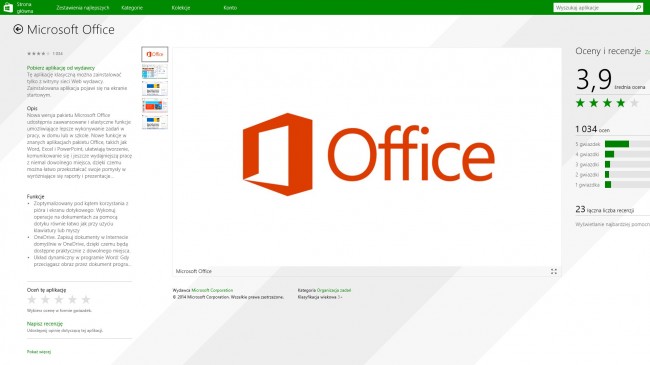Screen dimensions: 650x365
Task: Rate the app five stars
Action: (x=86, y=299)
